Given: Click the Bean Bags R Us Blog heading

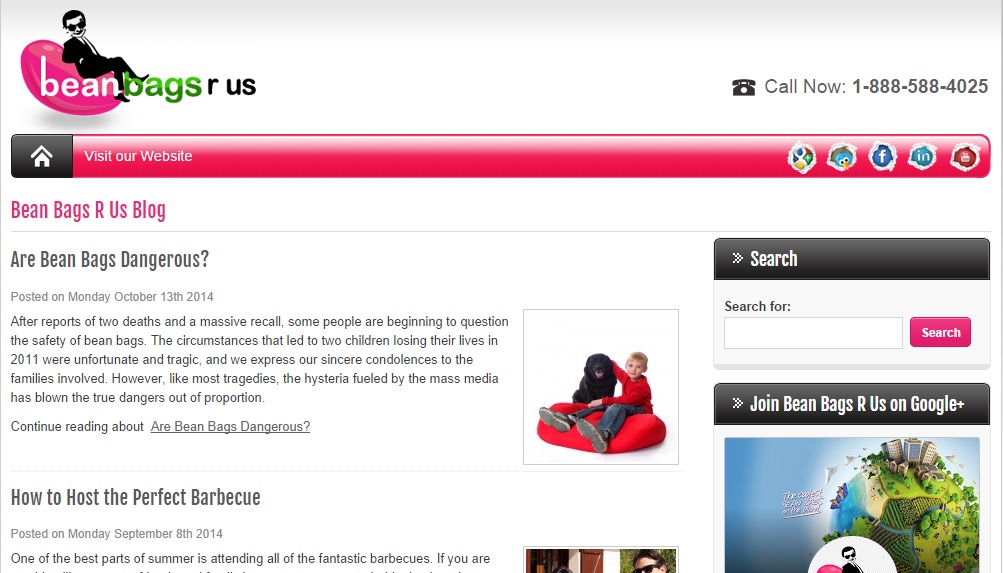Looking at the screenshot, I should pos(88,210).
